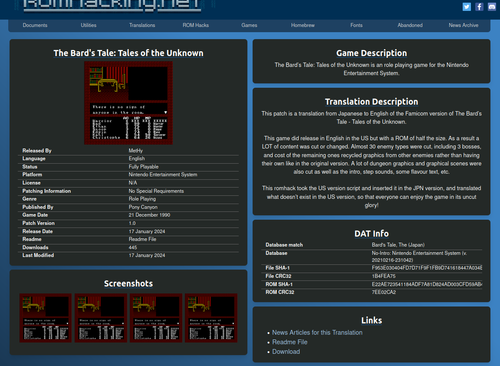Select the ROM SHA-1 hash value
The height and width of the screenshot is (366, 500).
click(x=427, y=284)
